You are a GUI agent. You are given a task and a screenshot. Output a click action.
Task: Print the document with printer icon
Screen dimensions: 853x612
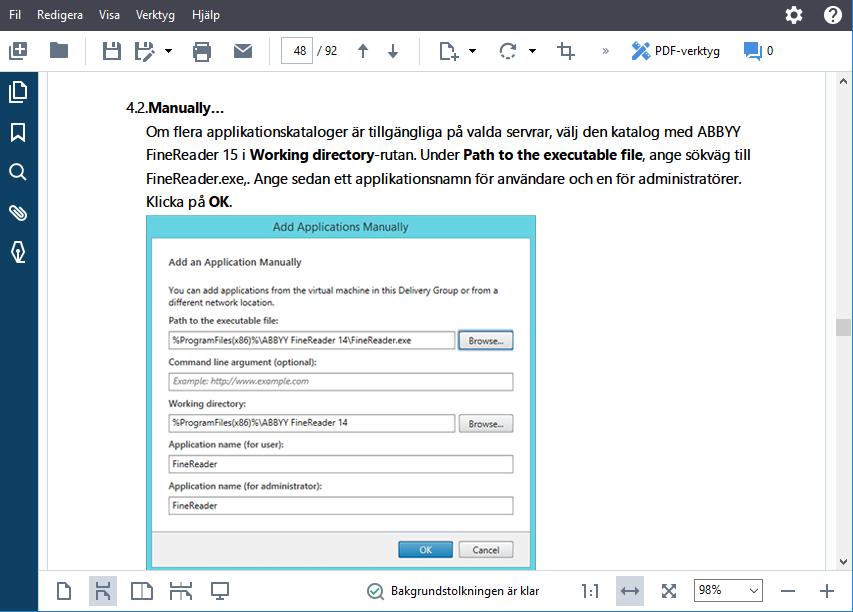click(202, 52)
